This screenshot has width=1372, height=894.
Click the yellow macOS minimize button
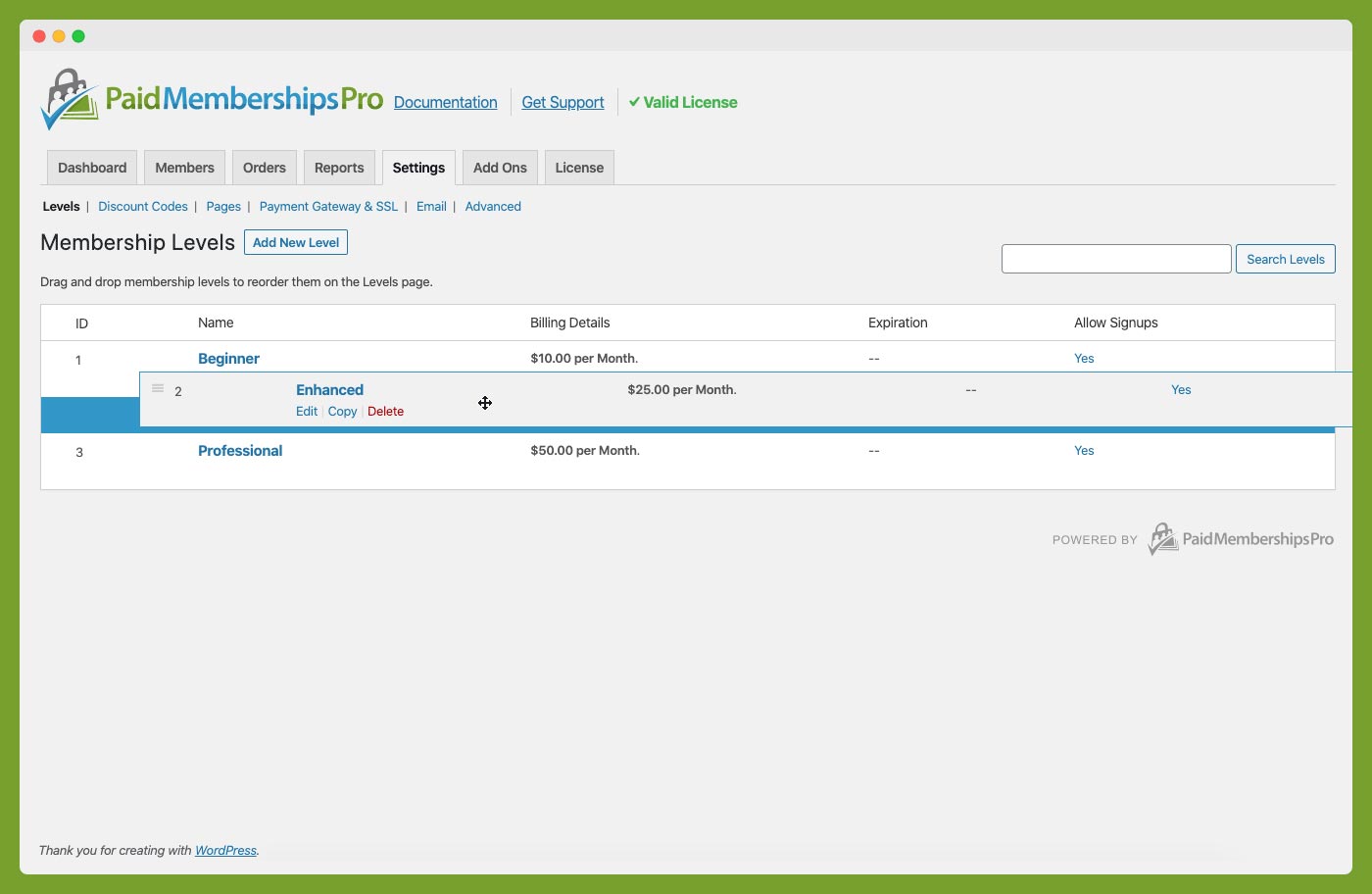(x=59, y=36)
